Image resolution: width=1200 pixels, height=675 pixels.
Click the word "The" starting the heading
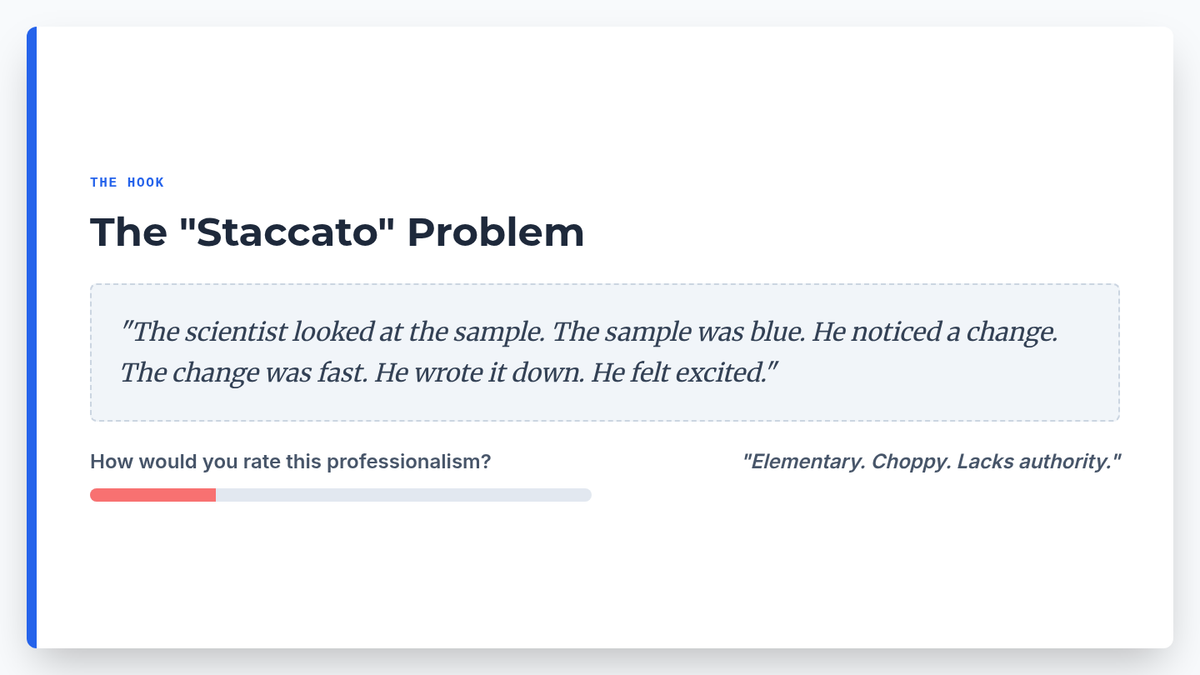pos(127,232)
